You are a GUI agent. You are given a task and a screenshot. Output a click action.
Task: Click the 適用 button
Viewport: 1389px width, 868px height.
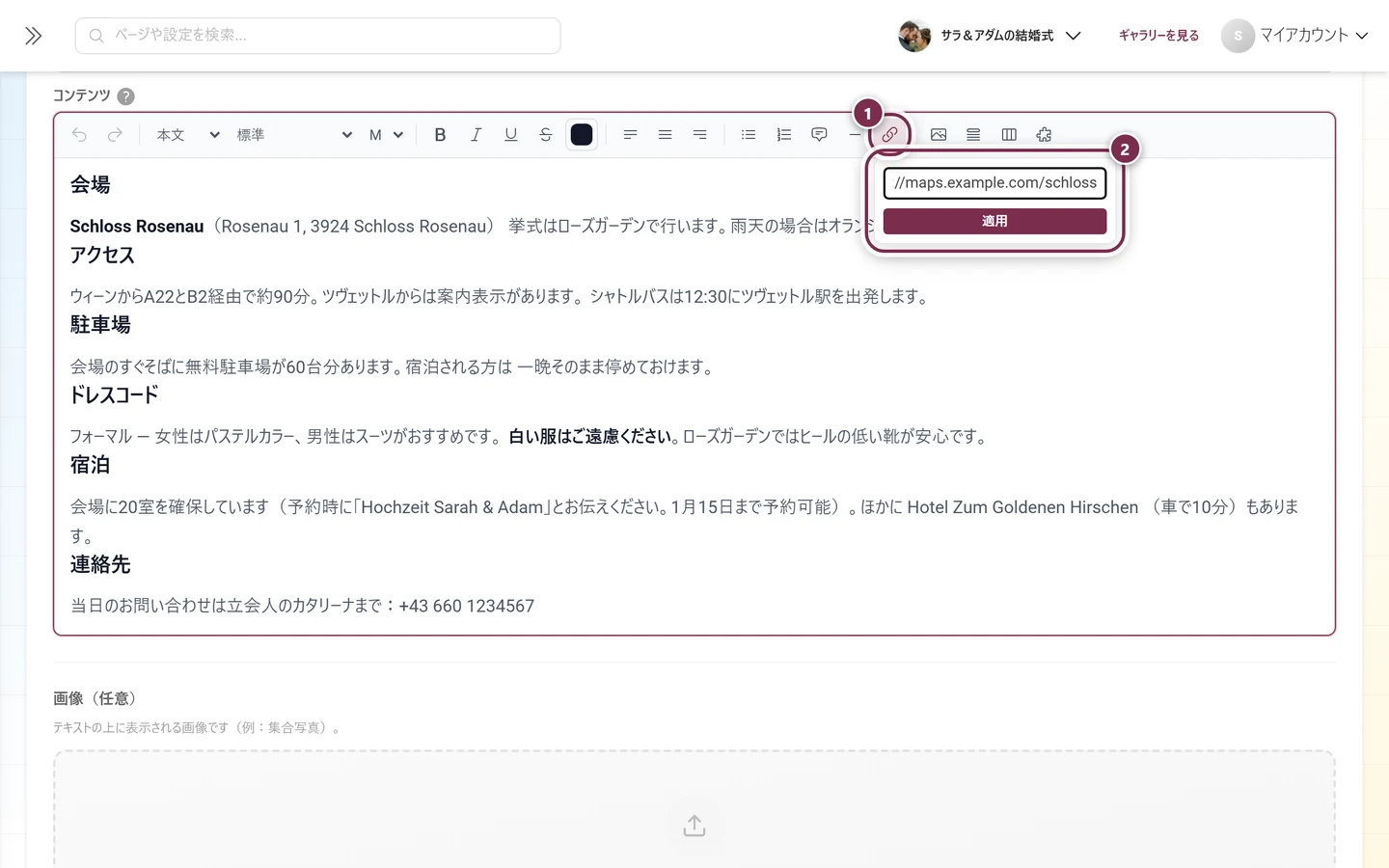click(994, 221)
